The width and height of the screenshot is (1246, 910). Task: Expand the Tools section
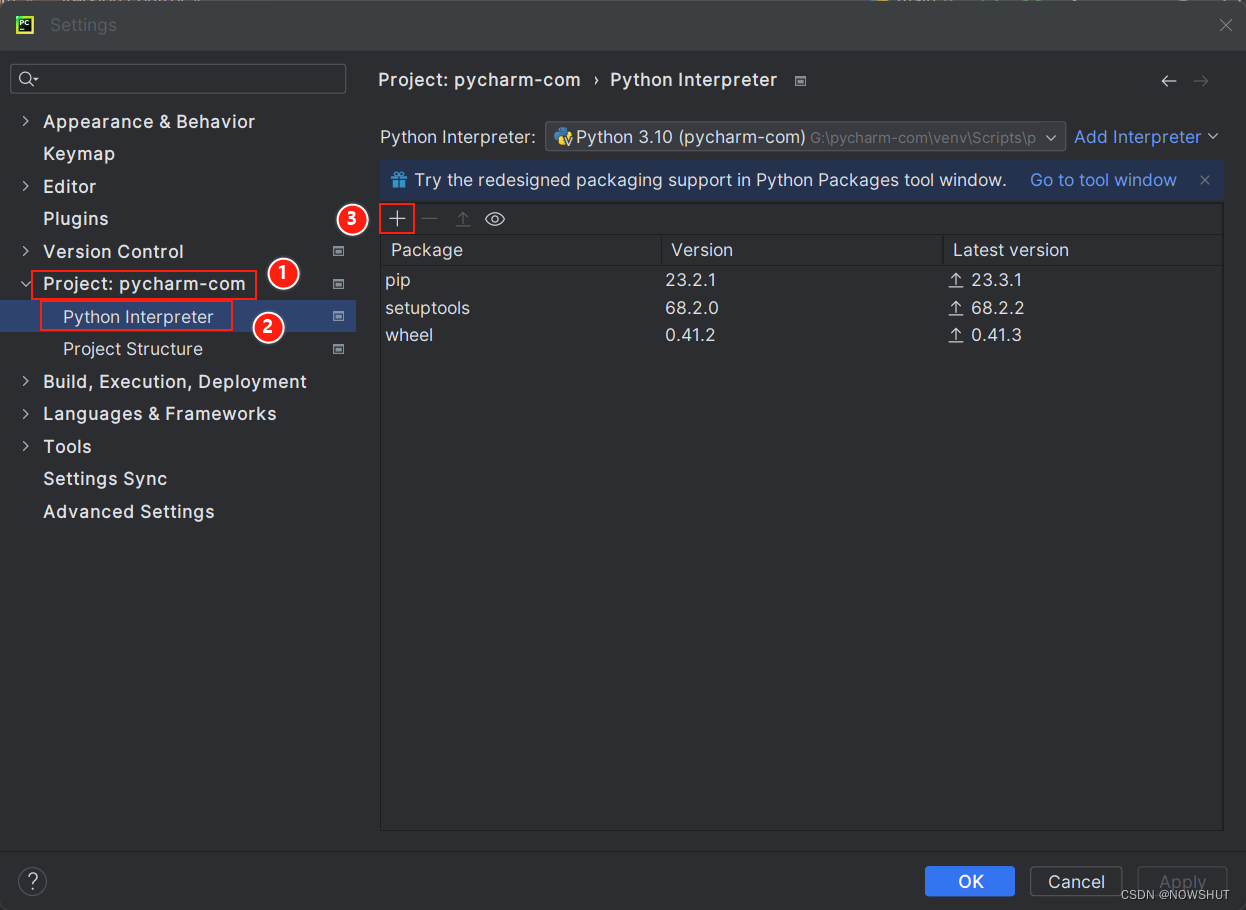click(26, 446)
